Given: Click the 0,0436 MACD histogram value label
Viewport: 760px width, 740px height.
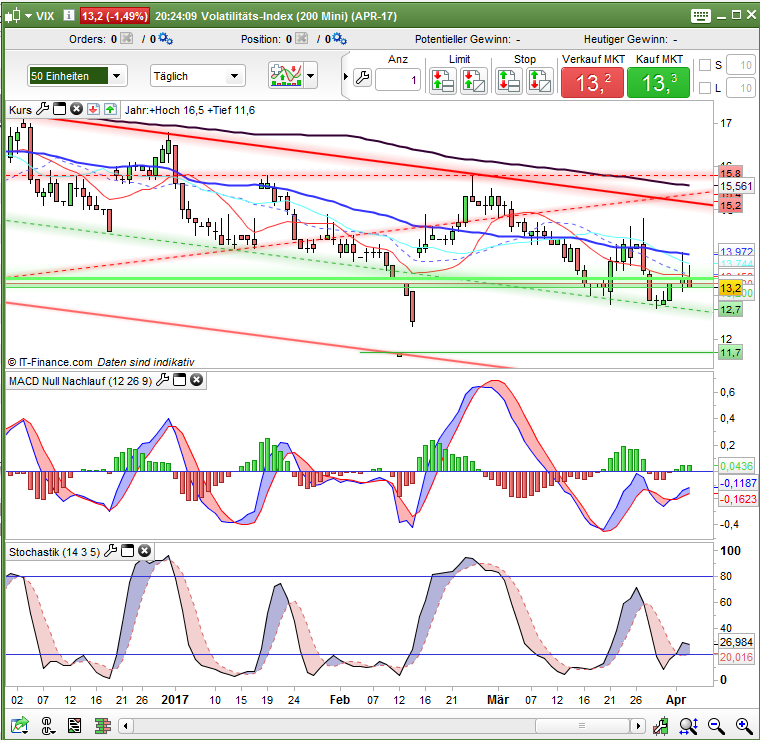Looking at the screenshot, I should (x=736, y=466).
